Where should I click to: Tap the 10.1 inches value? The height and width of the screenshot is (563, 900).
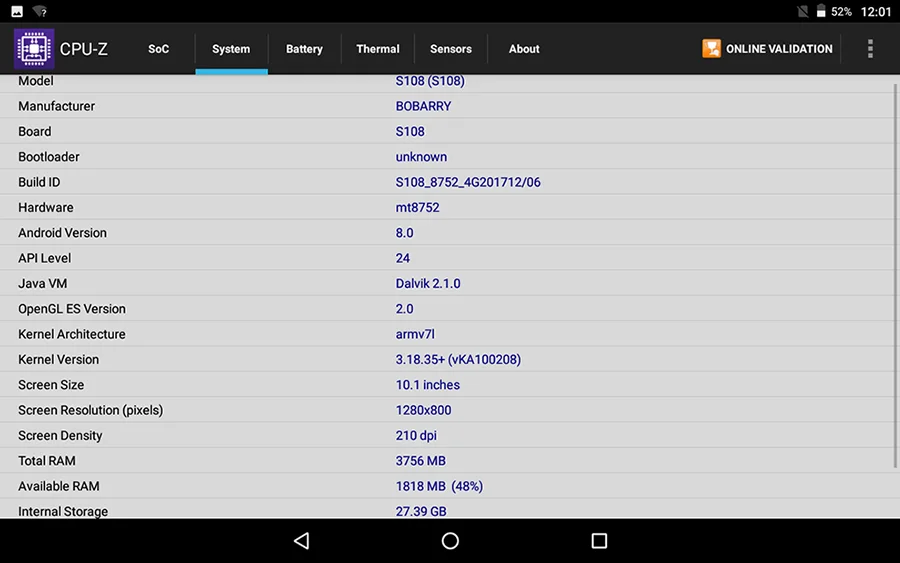(x=428, y=385)
